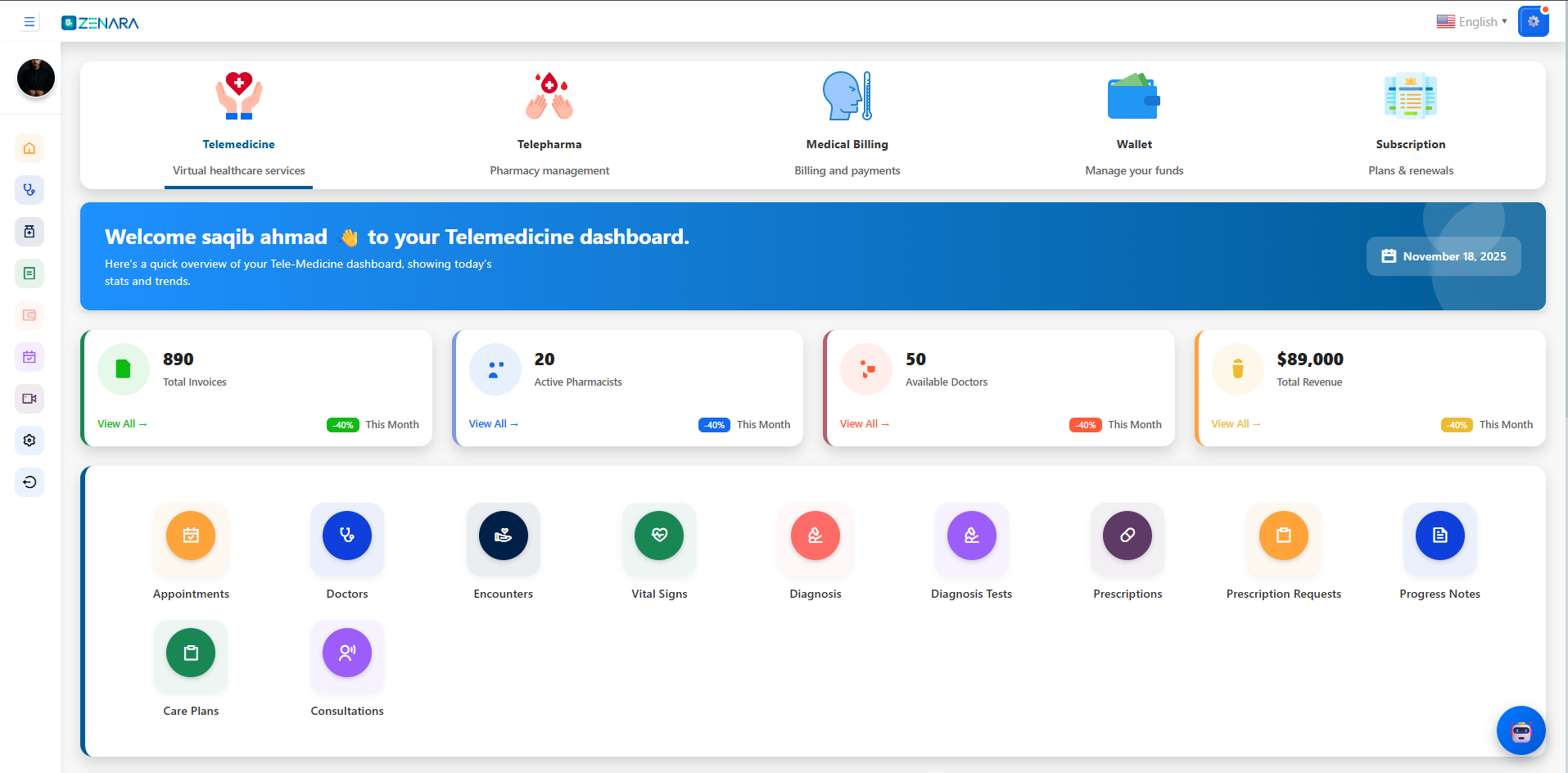The width and height of the screenshot is (1568, 773).
Task: Click View All under Total Invoices
Action: (122, 424)
